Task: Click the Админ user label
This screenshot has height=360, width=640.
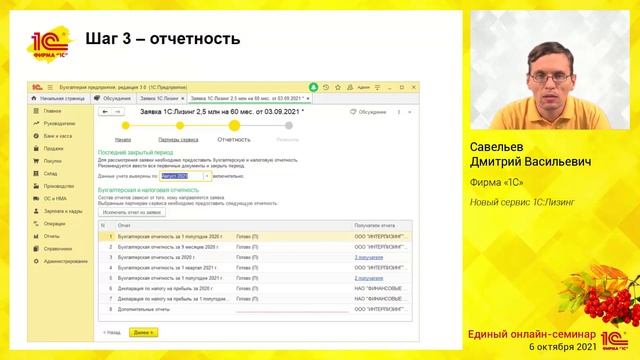Action: [x=363, y=87]
